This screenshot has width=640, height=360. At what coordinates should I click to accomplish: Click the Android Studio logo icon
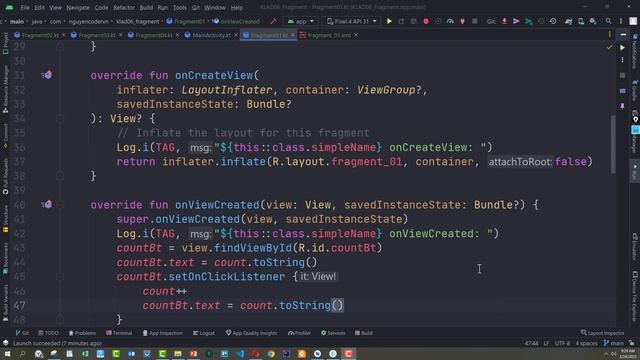(9, 7)
